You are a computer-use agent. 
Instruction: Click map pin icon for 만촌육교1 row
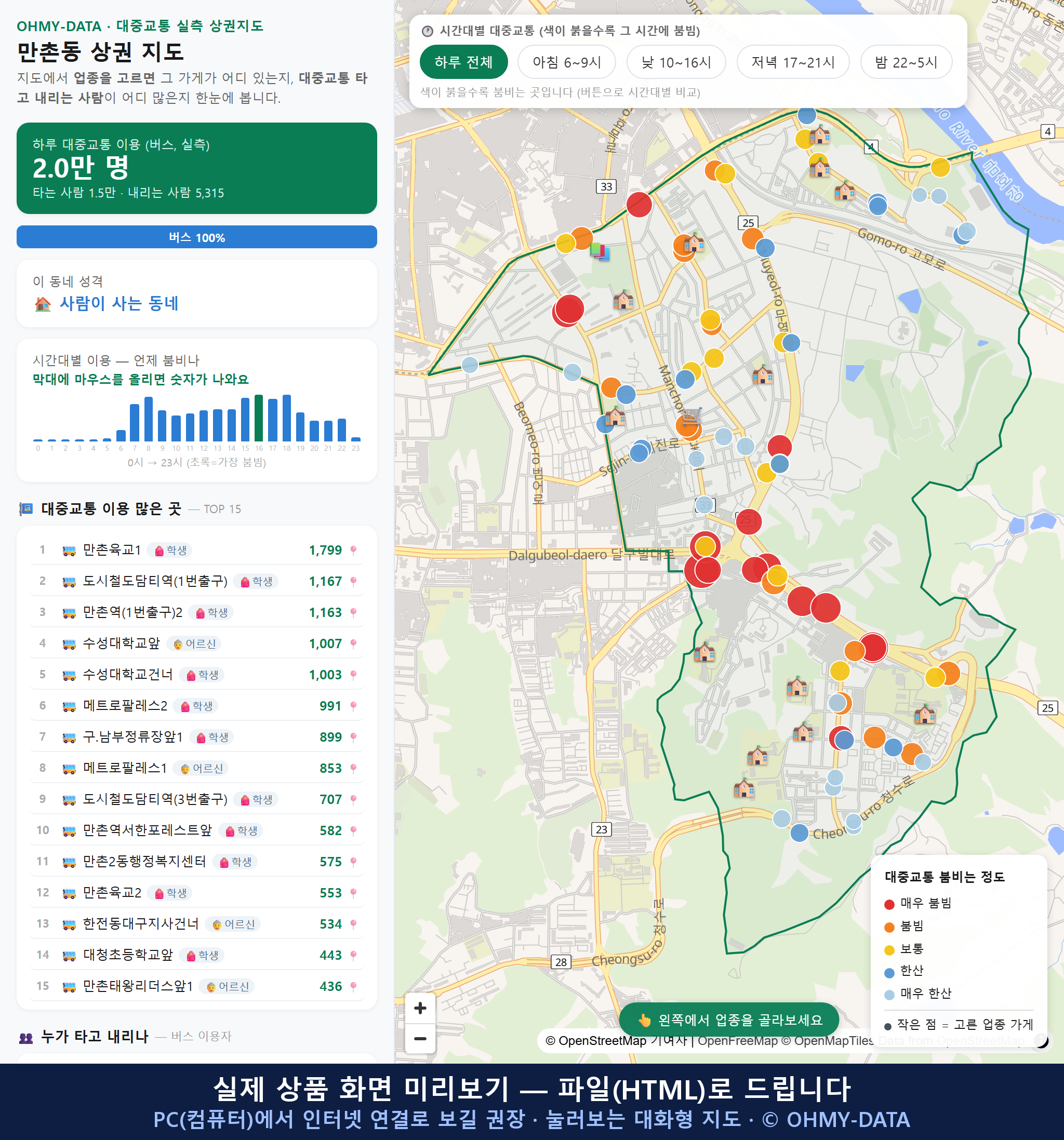353,551
